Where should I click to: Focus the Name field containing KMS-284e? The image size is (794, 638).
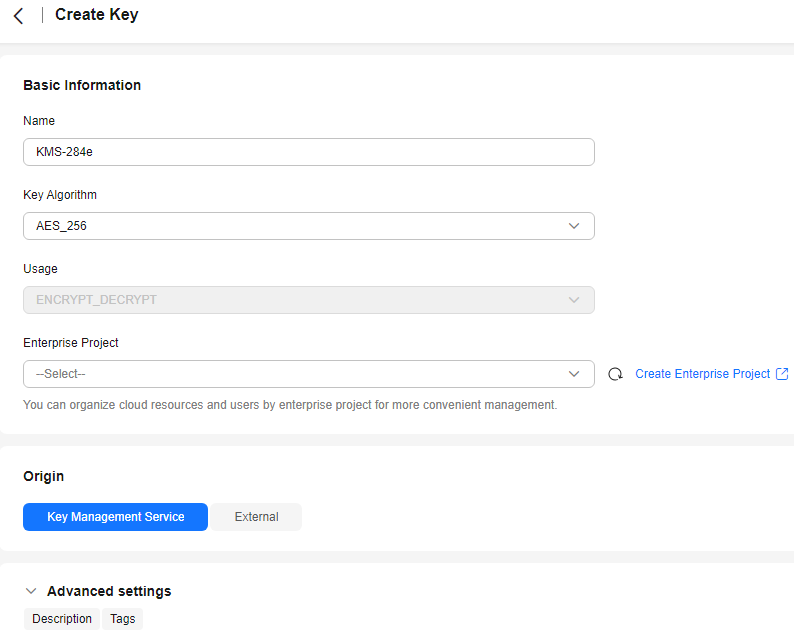click(308, 152)
